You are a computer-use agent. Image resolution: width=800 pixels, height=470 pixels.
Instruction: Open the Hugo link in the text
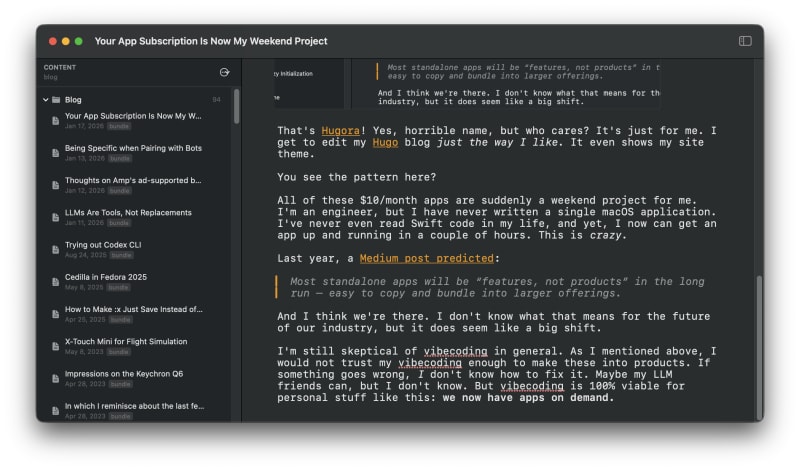(x=385, y=144)
